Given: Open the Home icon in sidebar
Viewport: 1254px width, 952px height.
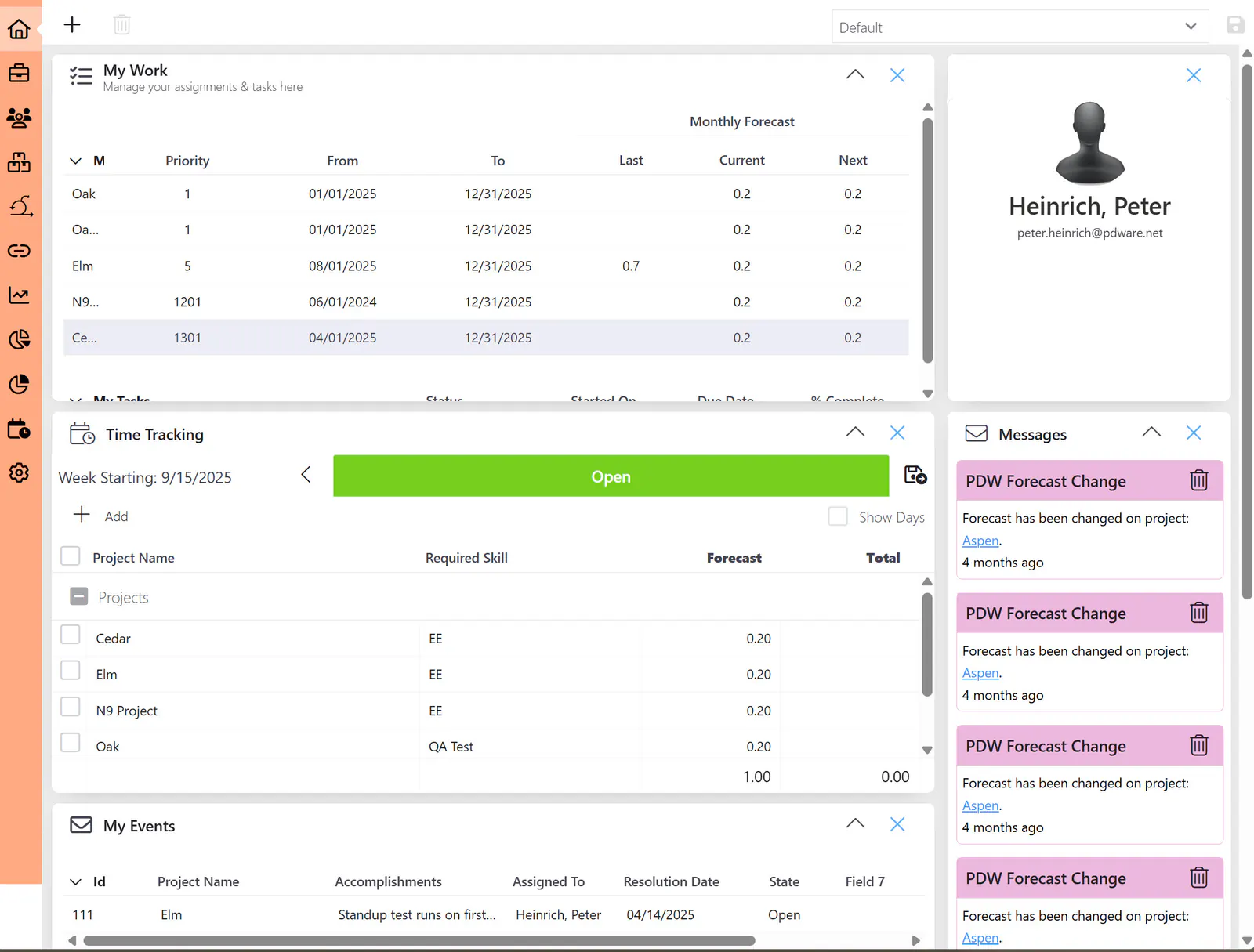Looking at the screenshot, I should pyautogui.click(x=19, y=29).
